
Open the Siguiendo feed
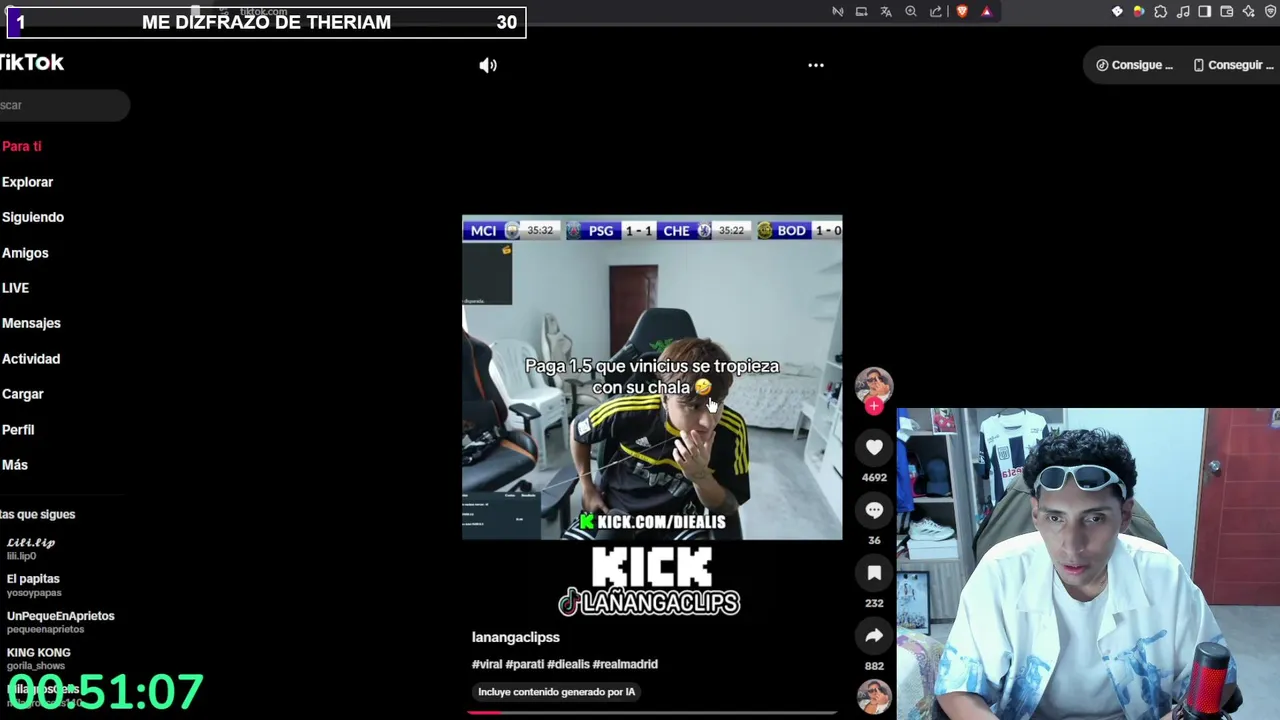(33, 217)
